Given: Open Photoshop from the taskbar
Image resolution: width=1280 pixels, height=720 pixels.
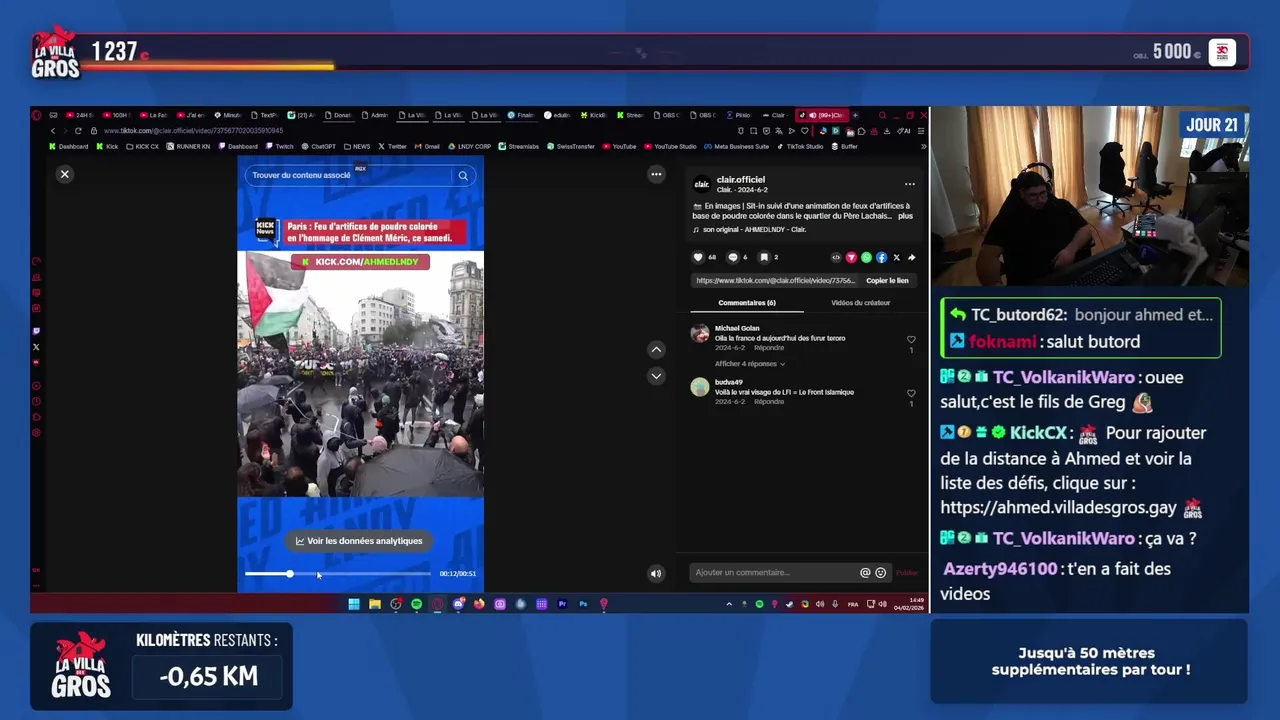Looking at the screenshot, I should [x=583, y=604].
